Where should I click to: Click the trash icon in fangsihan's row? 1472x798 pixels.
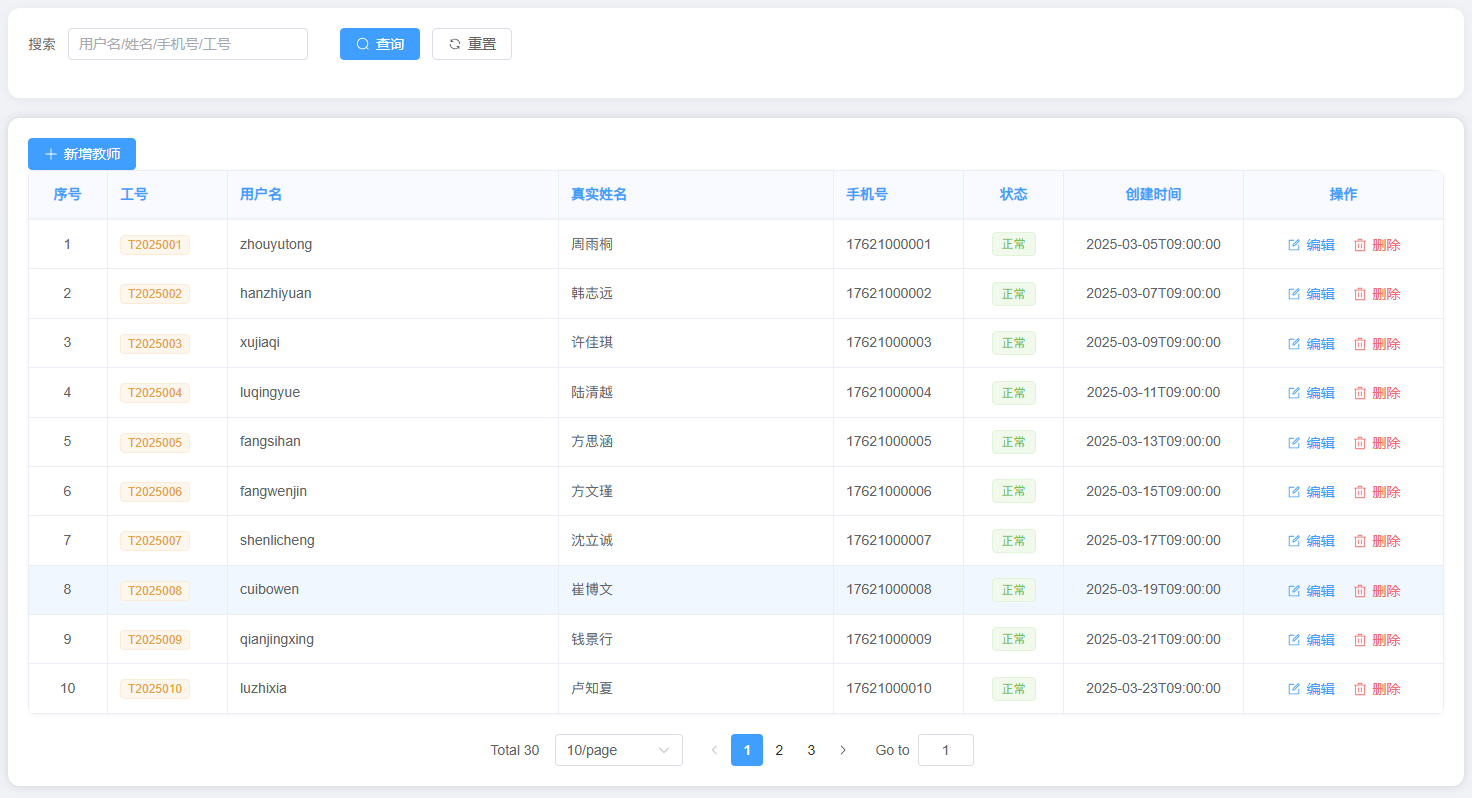(1360, 443)
